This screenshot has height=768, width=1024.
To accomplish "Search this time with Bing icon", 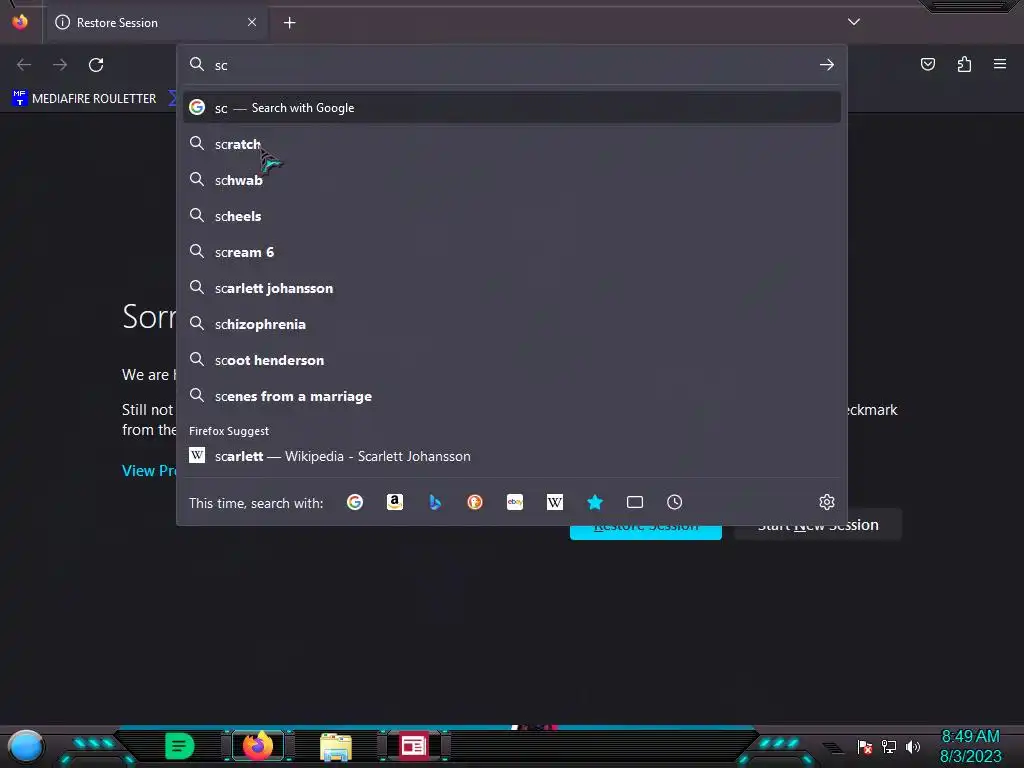I will tap(435, 502).
